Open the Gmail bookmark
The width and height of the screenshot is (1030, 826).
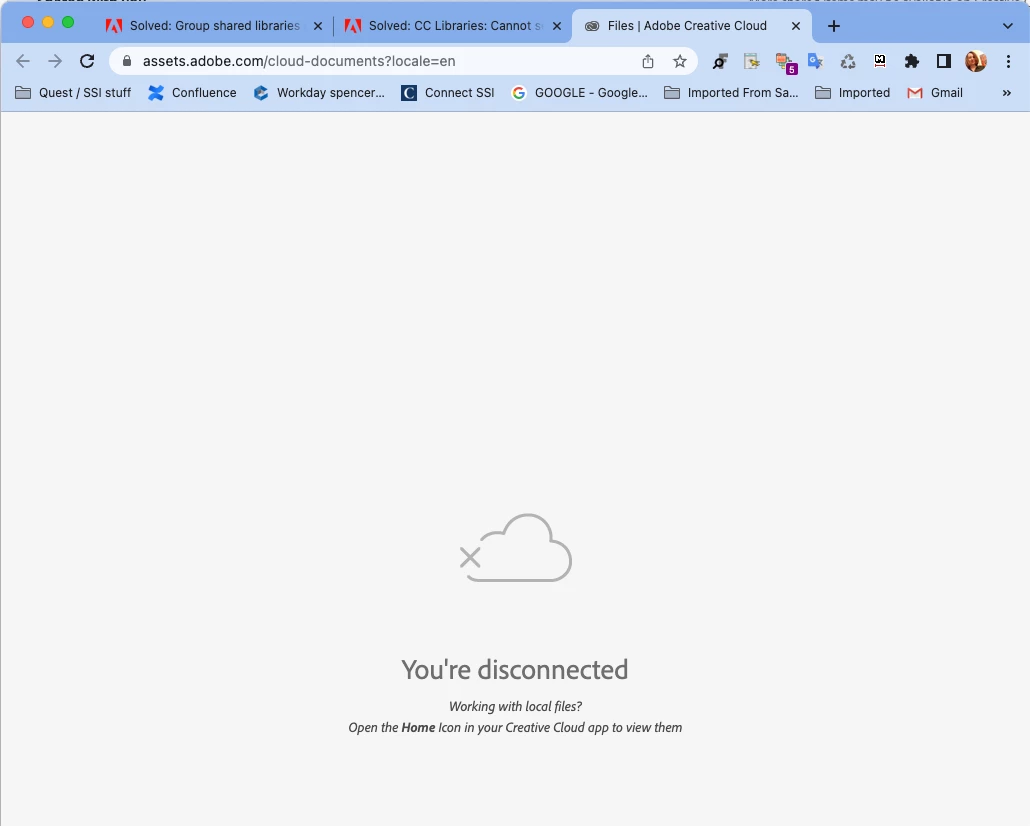point(935,93)
